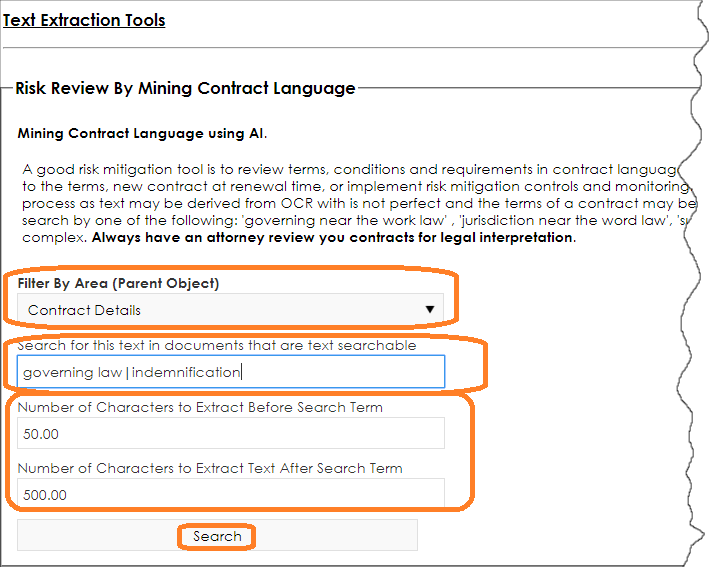Image resolution: width=717 pixels, height=567 pixels.
Task: Open the Text Extraction Tools heading link
Action: point(84,20)
